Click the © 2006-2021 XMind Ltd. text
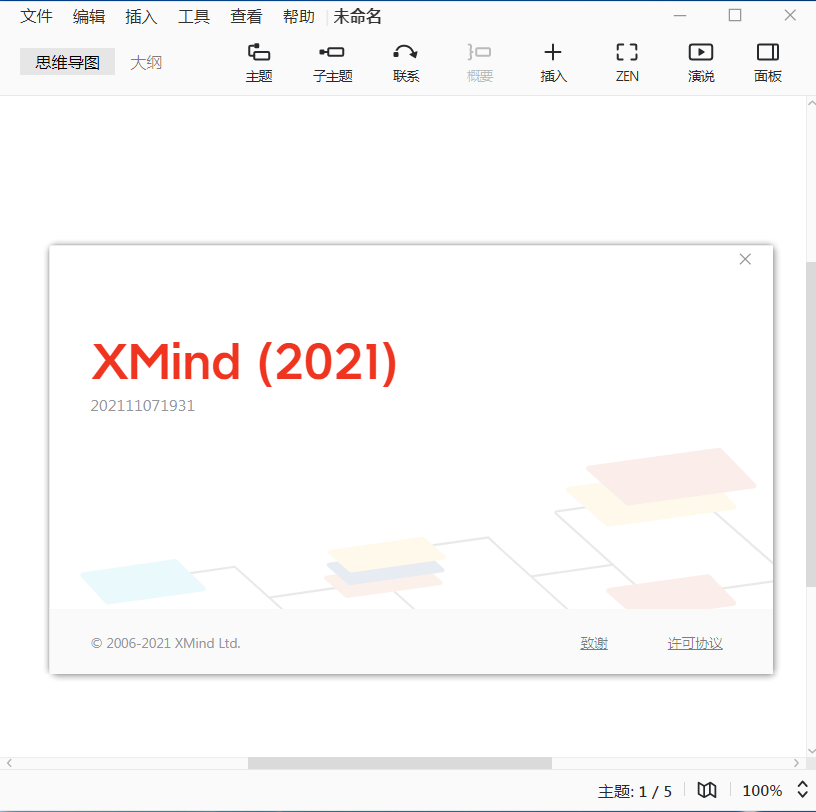Image resolution: width=816 pixels, height=812 pixels. pos(165,643)
